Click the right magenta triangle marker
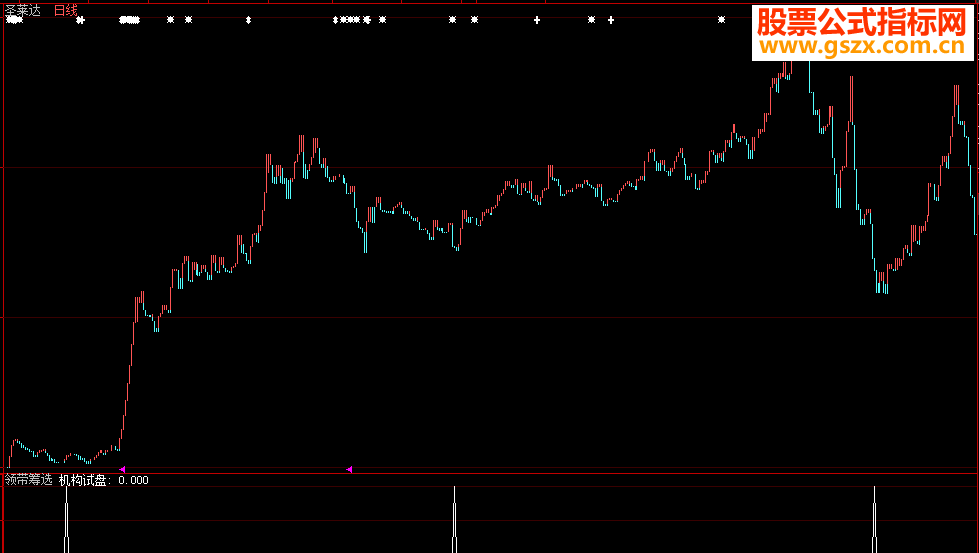Image resolution: width=979 pixels, height=553 pixels. pyautogui.click(x=349, y=469)
